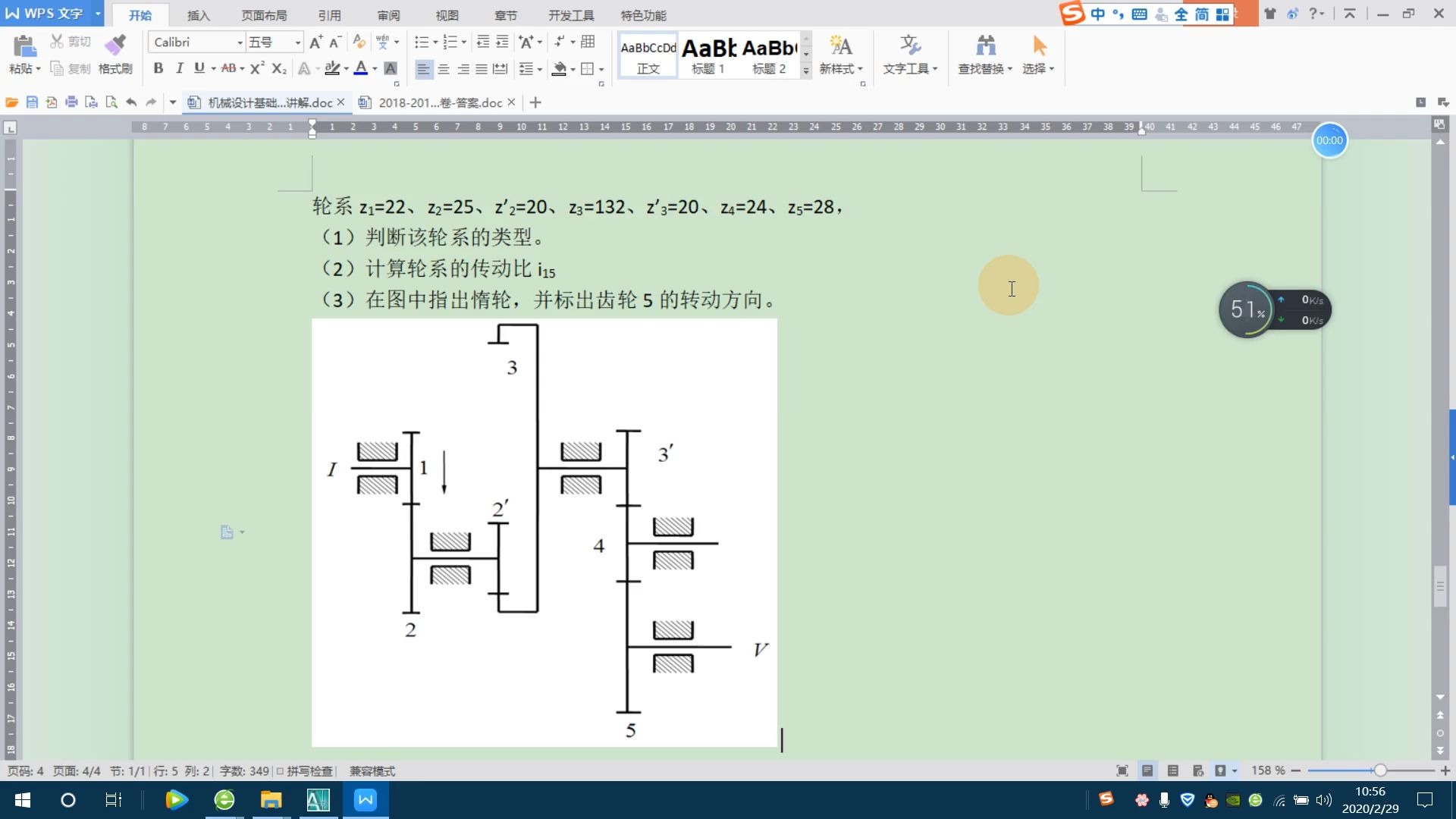The image size is (1456, 819).
Task: Toggle spell check (拼写检查) in status bar
Action: coord(304,771)
